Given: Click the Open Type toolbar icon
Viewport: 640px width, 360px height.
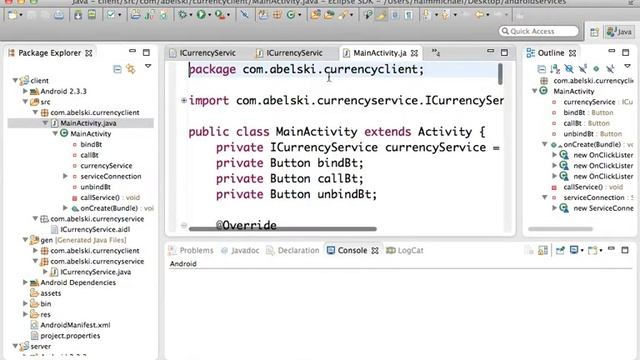Looking at the screenshot, I should pyautogui.click(x=315, y=15).
